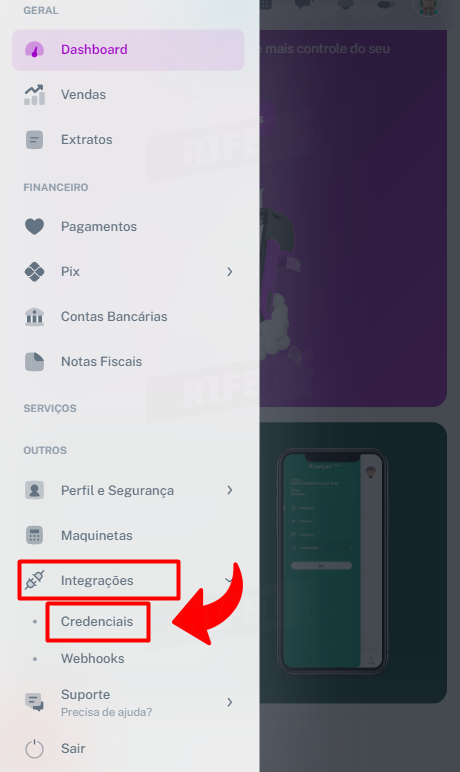
Task: Select the Vendas menu entry
Action: coord(128,95)
